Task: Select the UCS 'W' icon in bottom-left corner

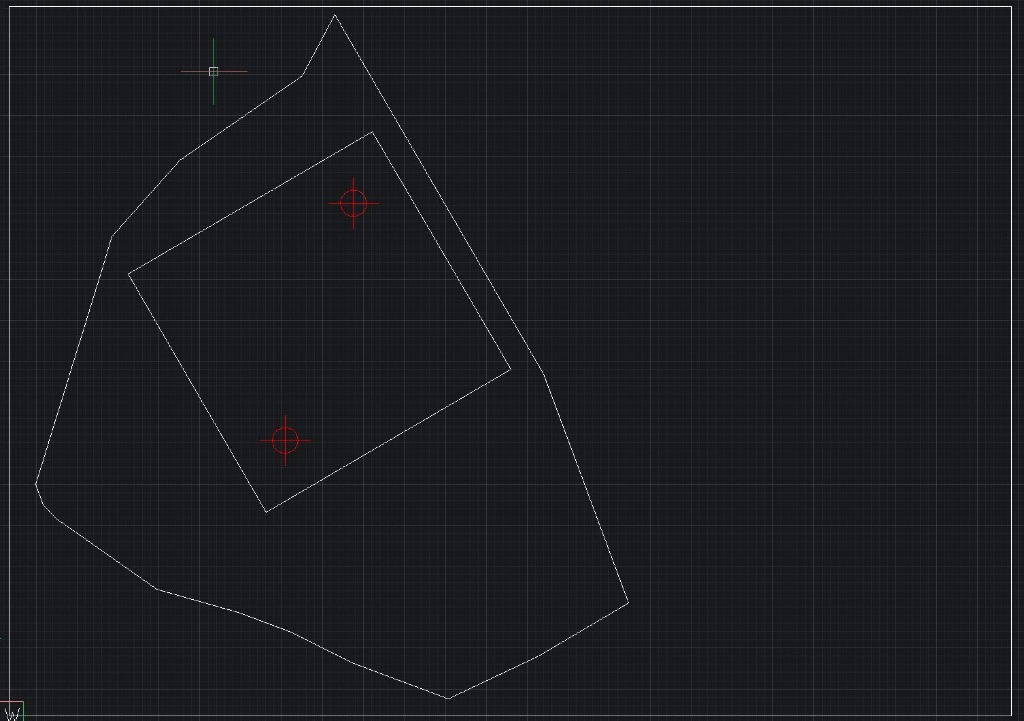Action: pos(12,711)
